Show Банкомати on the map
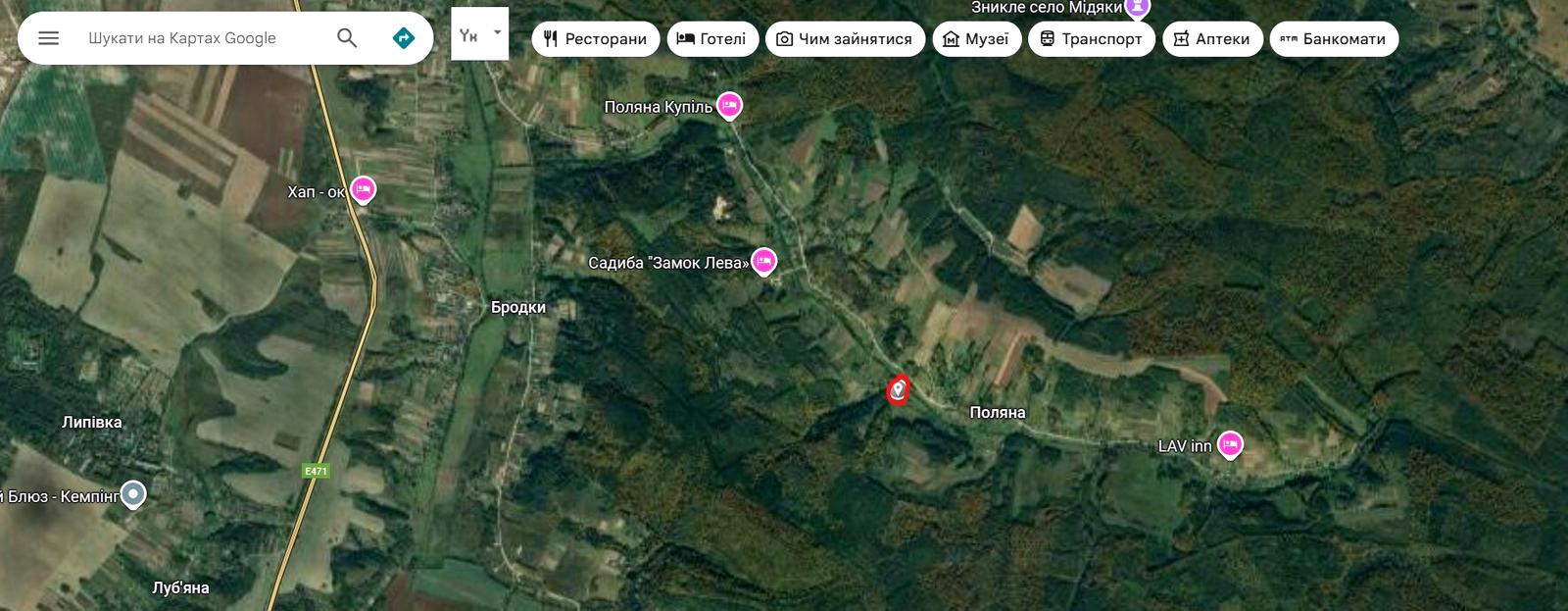Viewport: 1568px width, 611px height. click(1334, 39)
